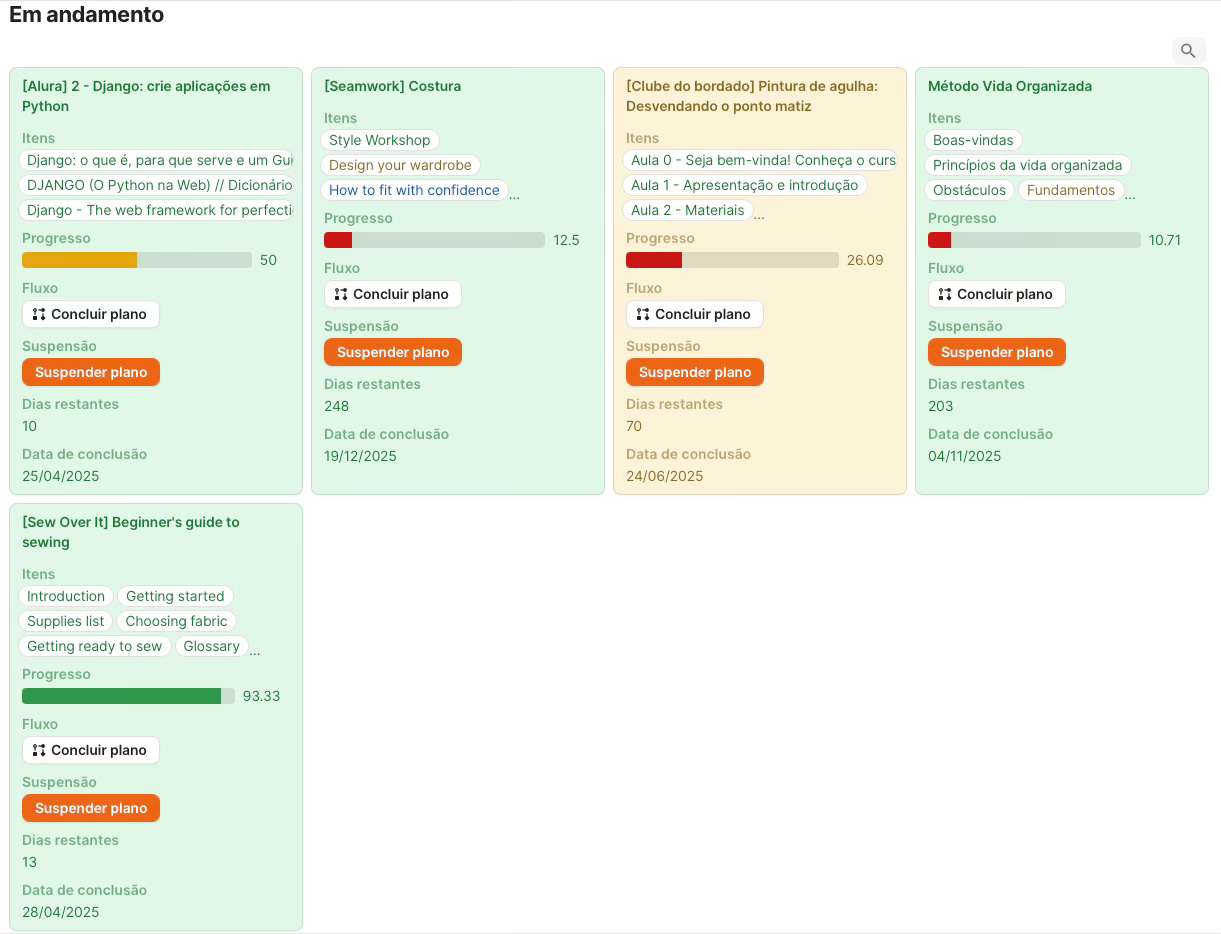Image resolution: width=1221 pixels, height=934 pixels.
Task: Click the completion date 25/04/2025
Action: [61, 476]
